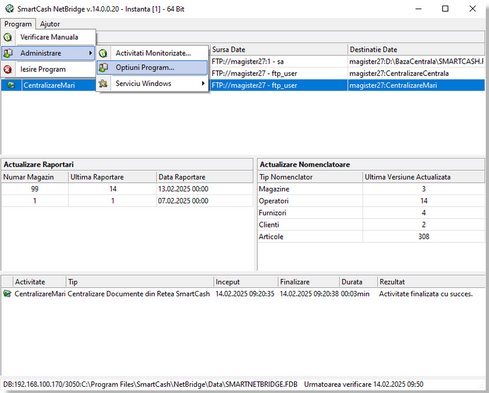This screenshot has width=489, height=393.
Task: Sort by Ultima Raportare column header
Action: point(112,177)
